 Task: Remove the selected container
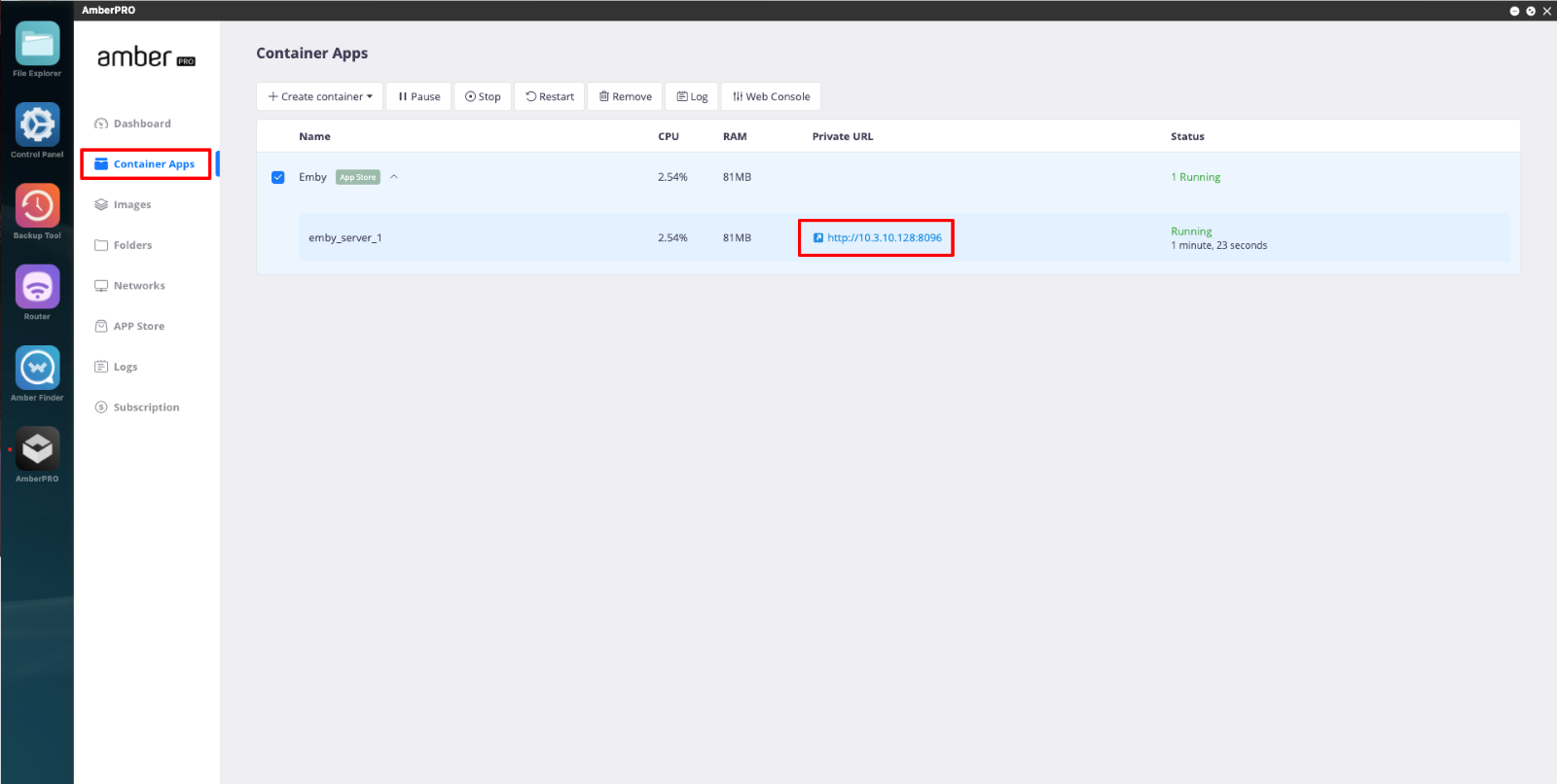coord(625,96)
